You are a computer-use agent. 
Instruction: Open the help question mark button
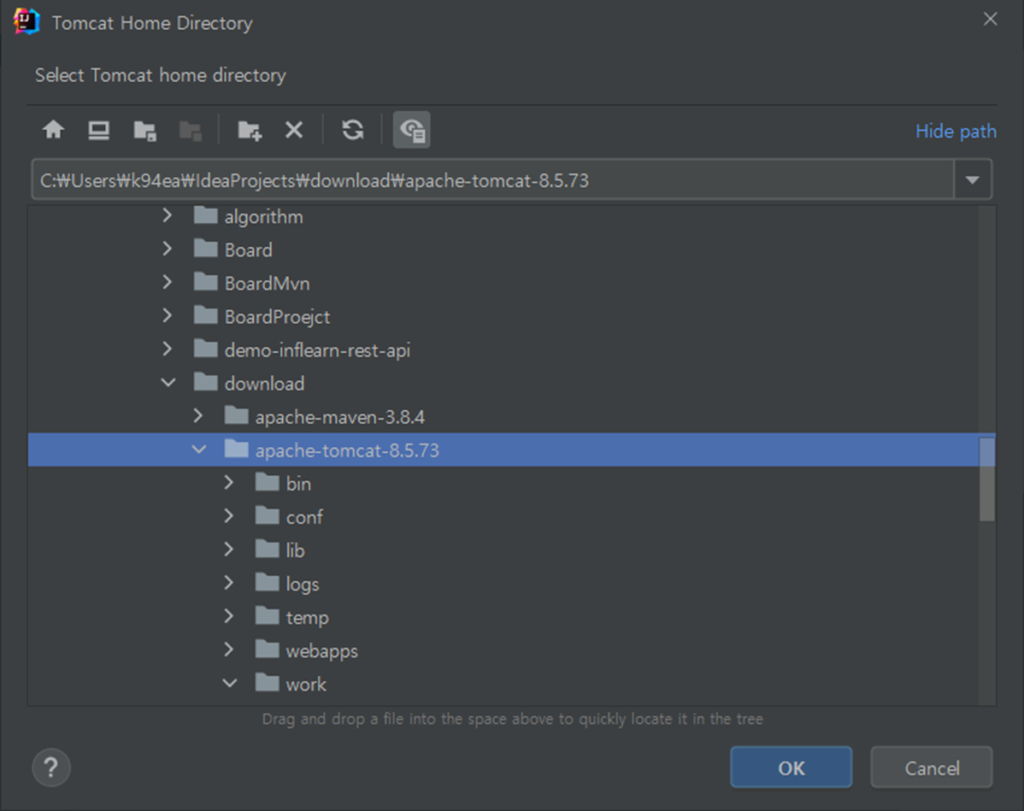[x=51, y=768]
